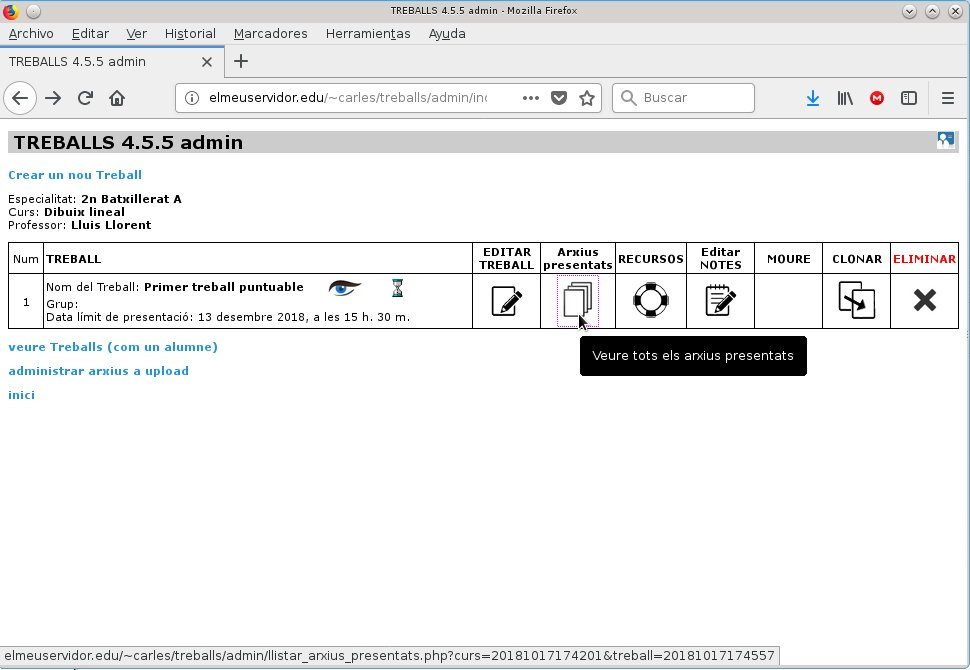Delete the treball using the X icon

925,301
